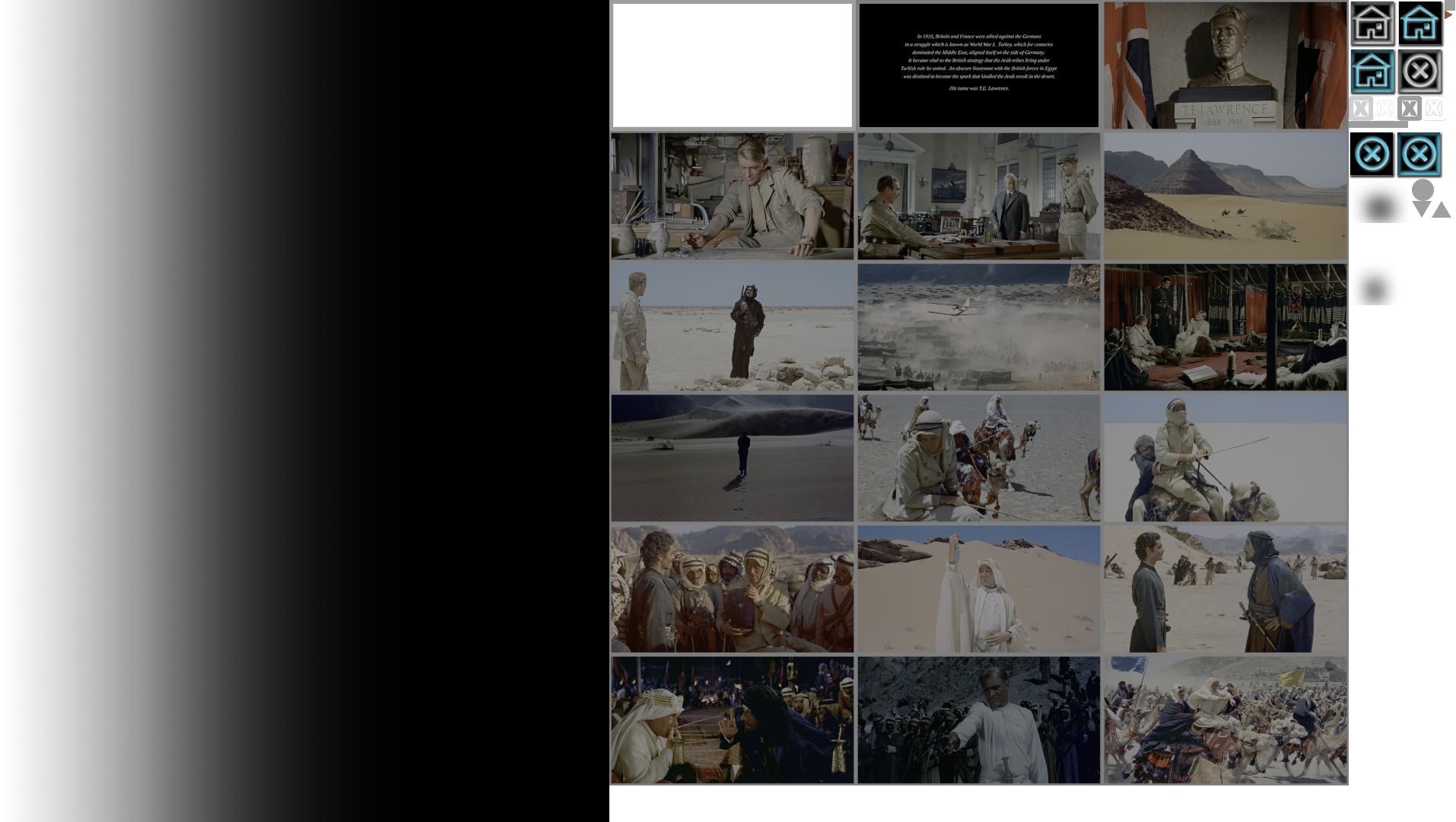
Task: Click the gray outlined home icon
Action: click(1372, 24)
